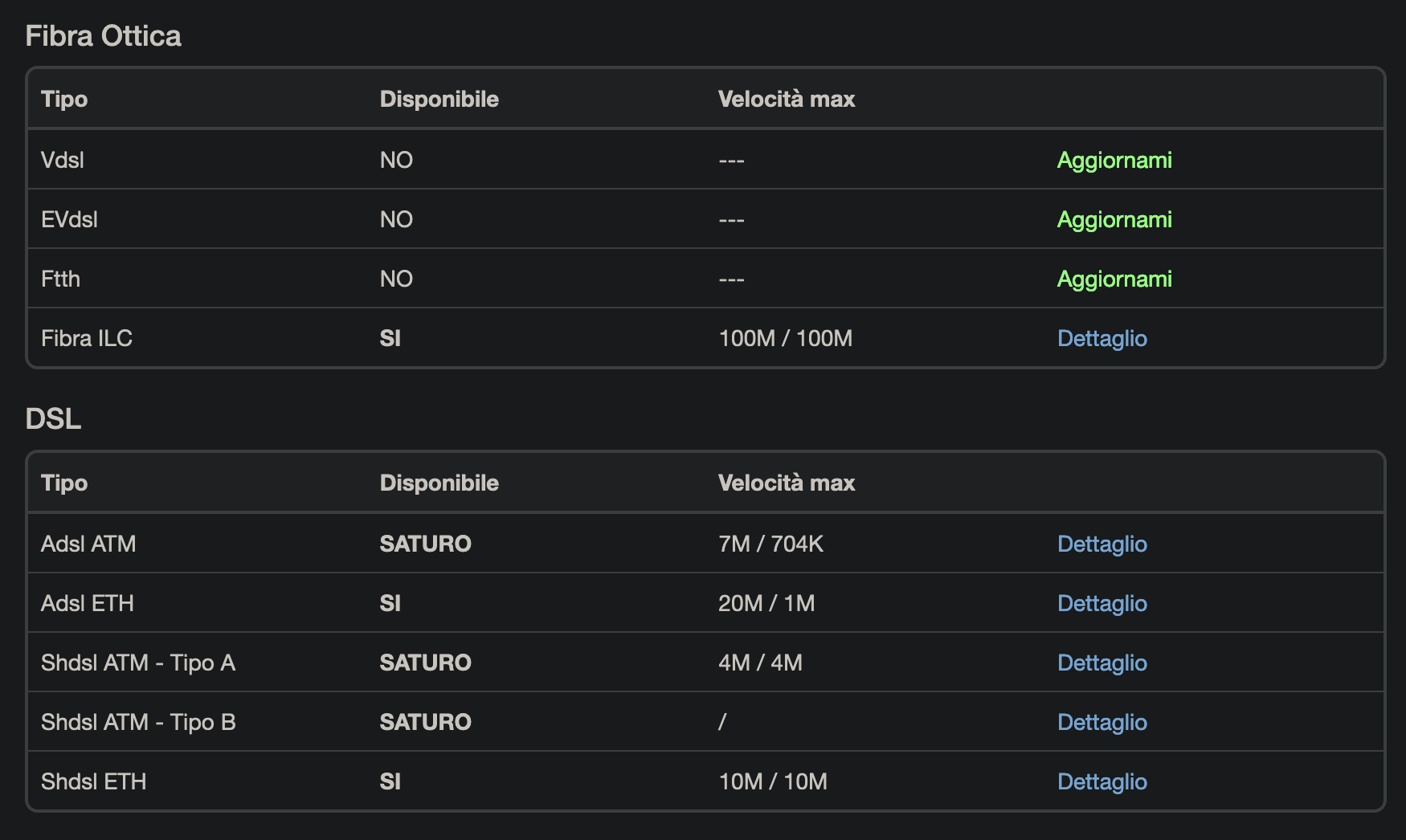Open Dettaglio for Shdsl ATM Tipo A
The height and width of the screenshot is (840, 1406).
[x=1102, y=663]
